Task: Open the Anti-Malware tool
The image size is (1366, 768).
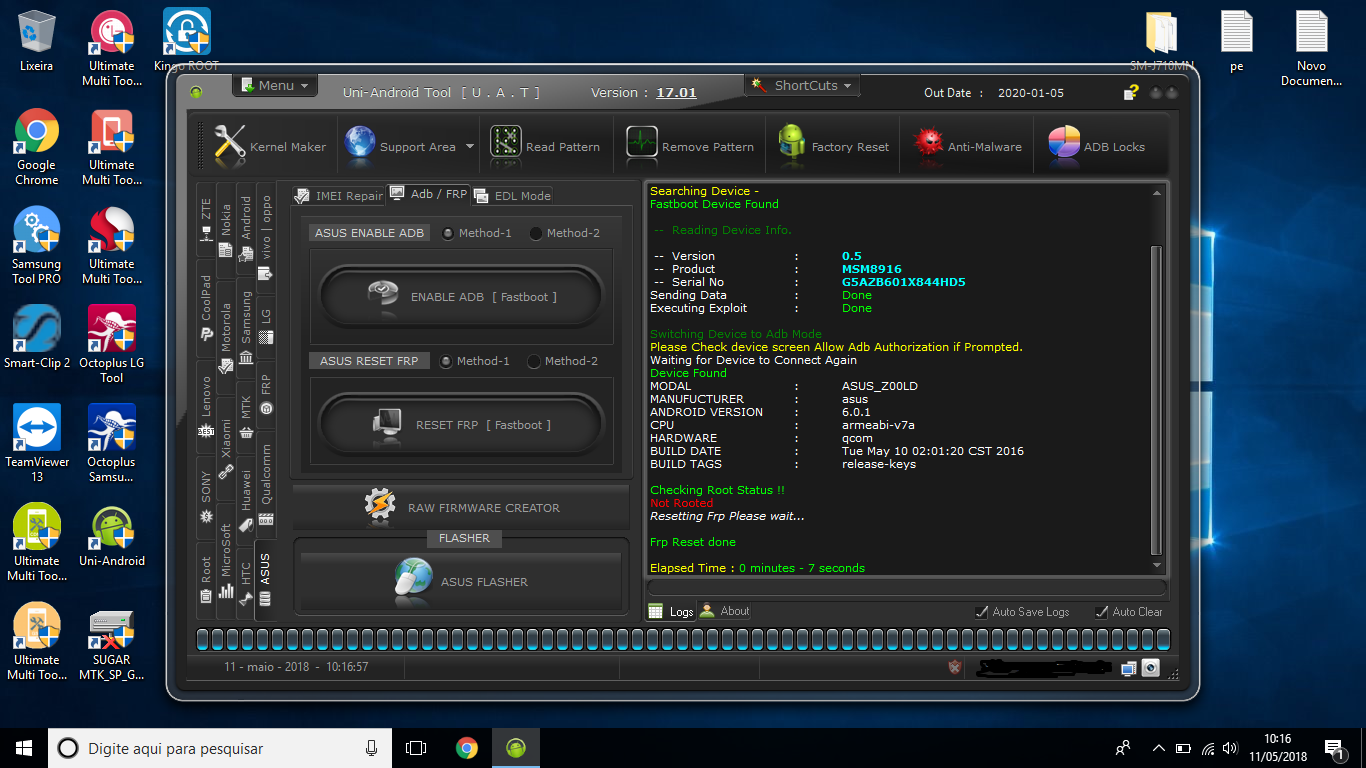Action: pos(967,146)
